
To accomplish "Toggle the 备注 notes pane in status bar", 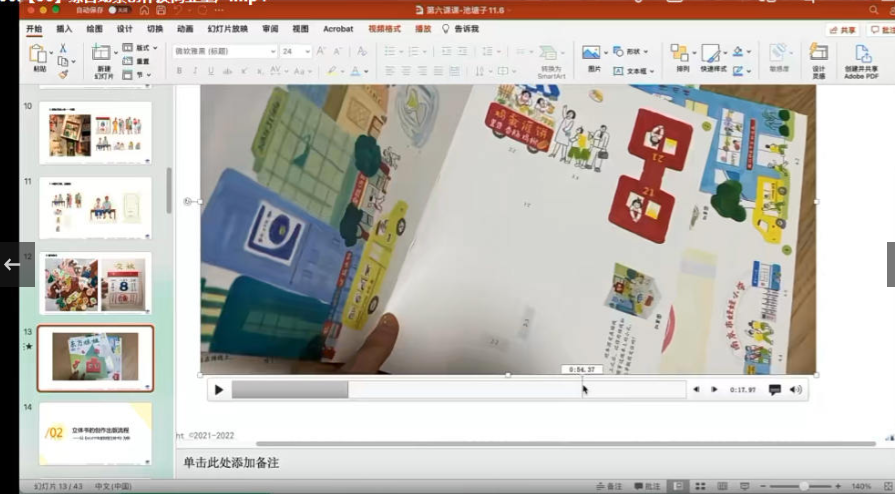I will click(608, 486).
